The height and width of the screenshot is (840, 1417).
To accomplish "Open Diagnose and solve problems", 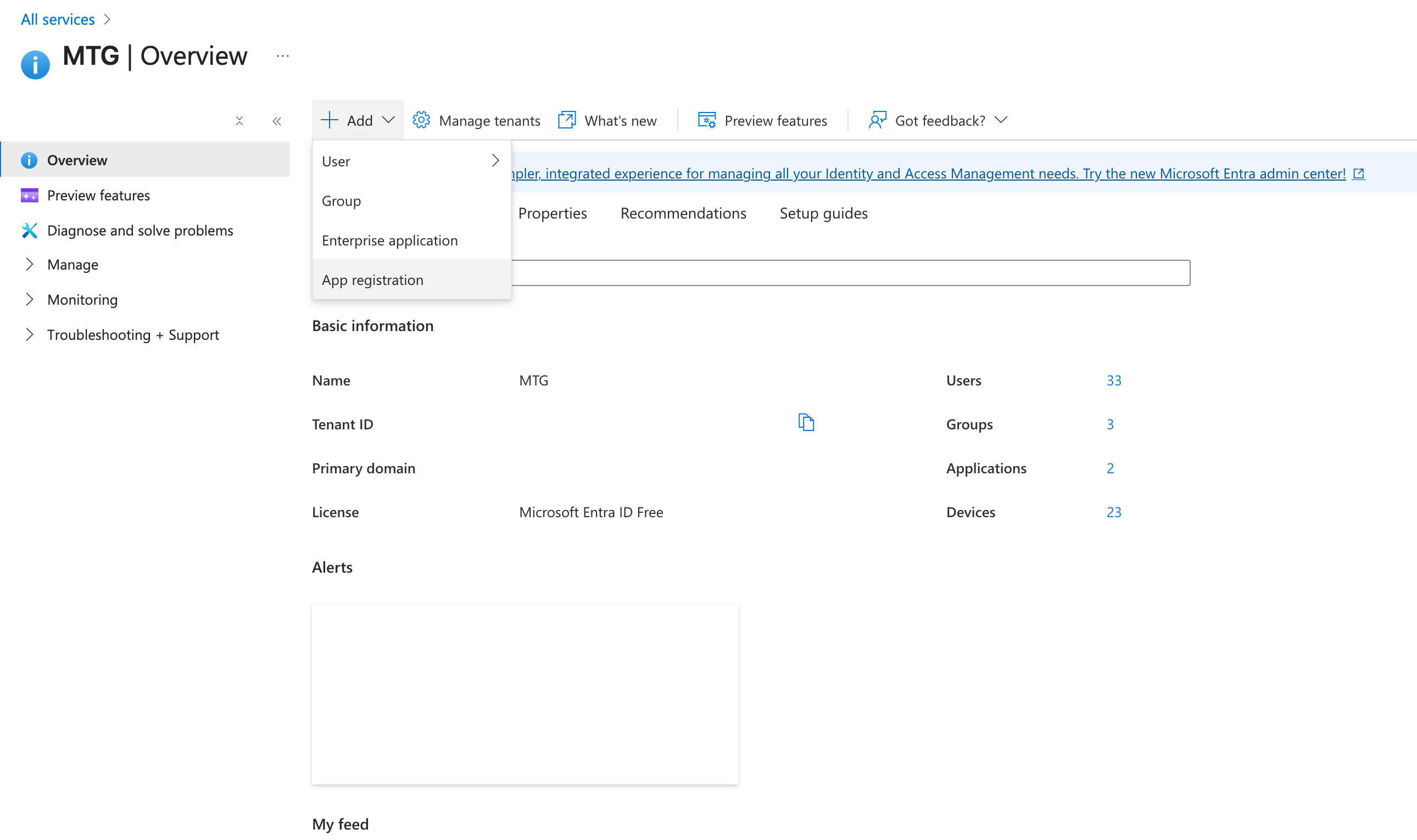I will pyautogui.click(x=140, y=231).
